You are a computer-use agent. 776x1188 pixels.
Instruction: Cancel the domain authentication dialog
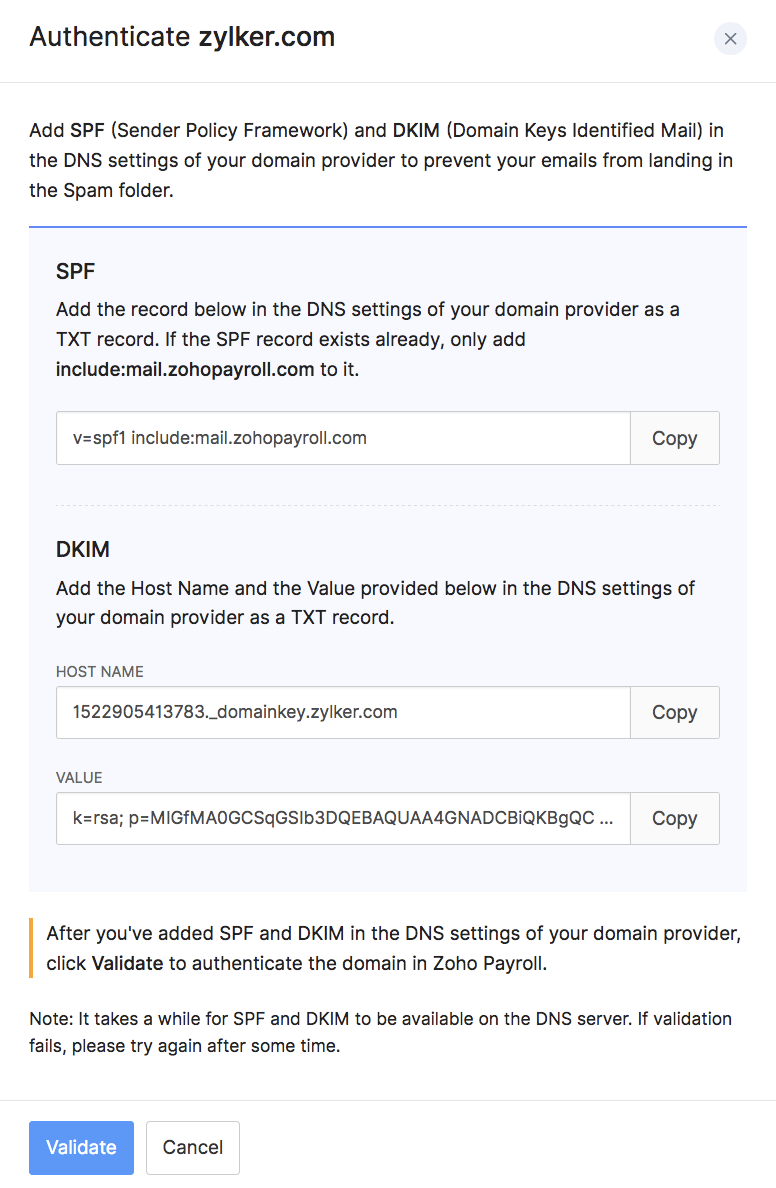pyautogui.click(x=192, y=1147)
